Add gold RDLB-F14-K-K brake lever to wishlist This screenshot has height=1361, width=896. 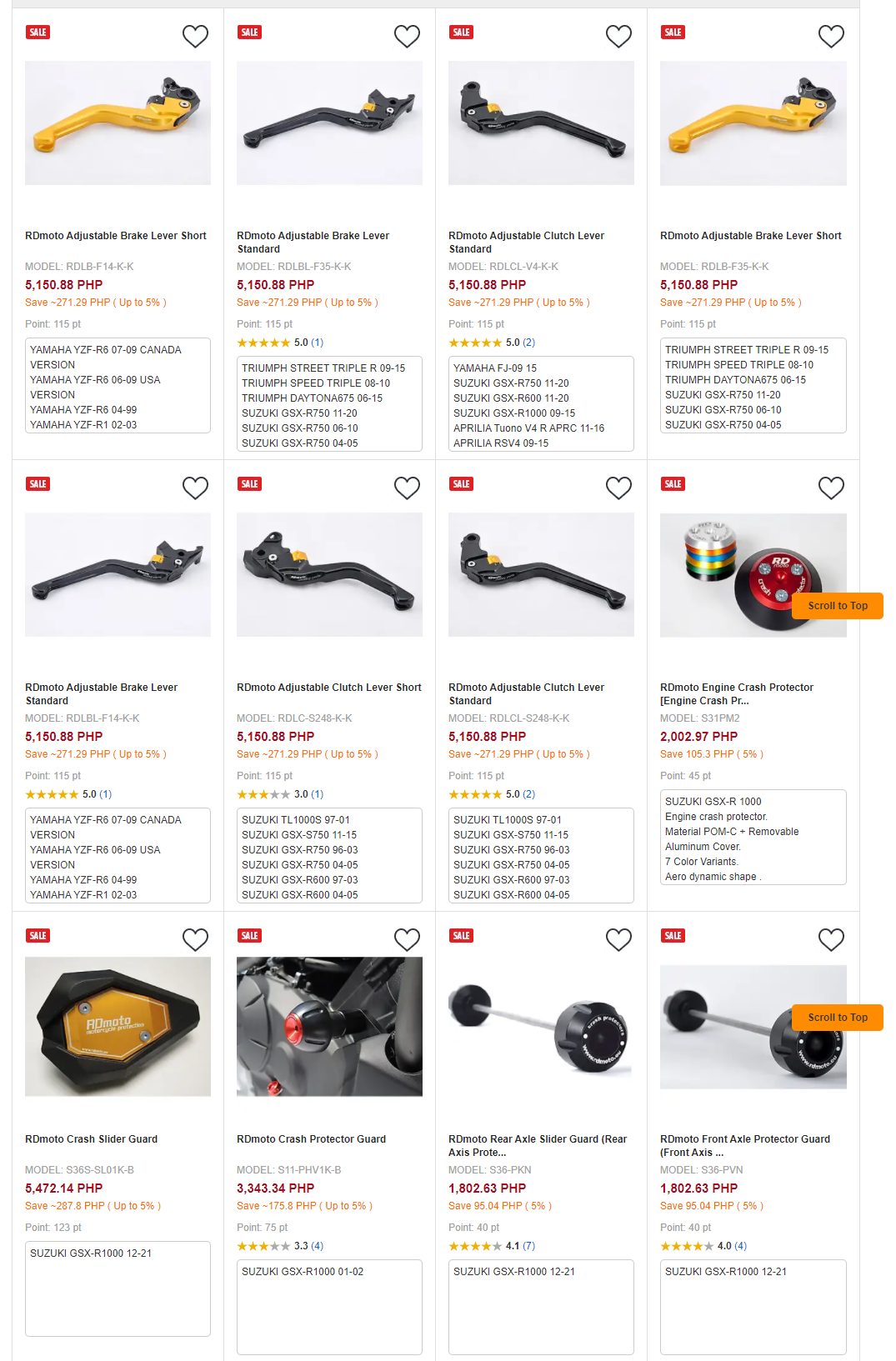[195, 36]
